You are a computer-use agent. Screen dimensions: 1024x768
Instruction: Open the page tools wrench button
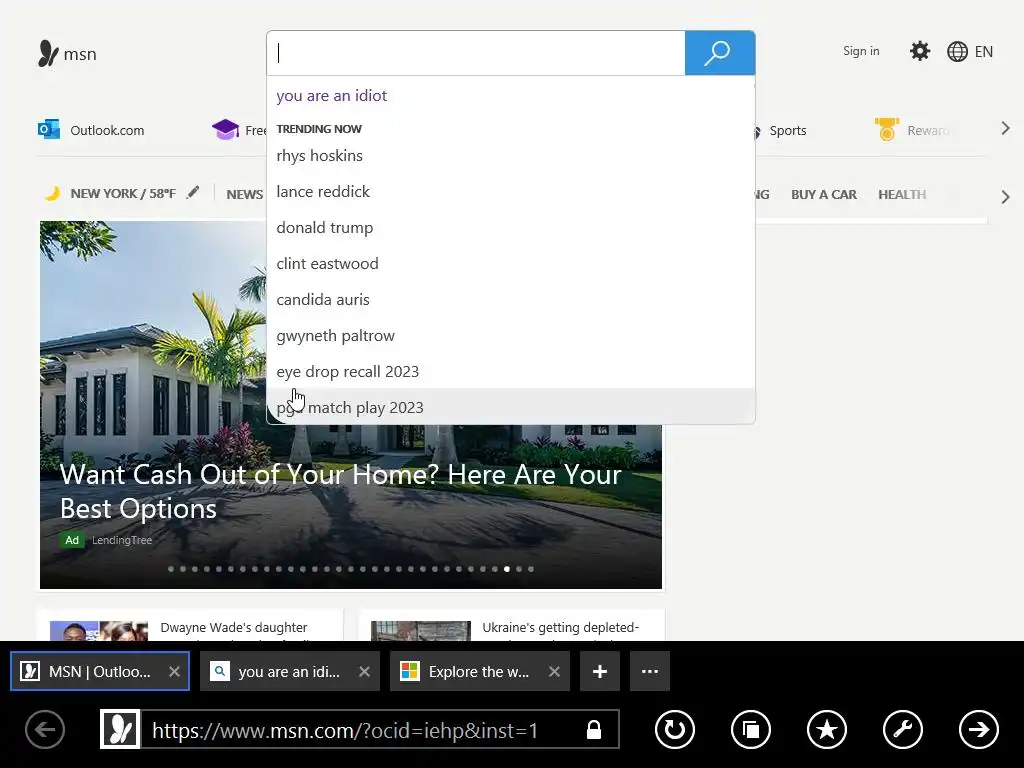click(903, 729)
